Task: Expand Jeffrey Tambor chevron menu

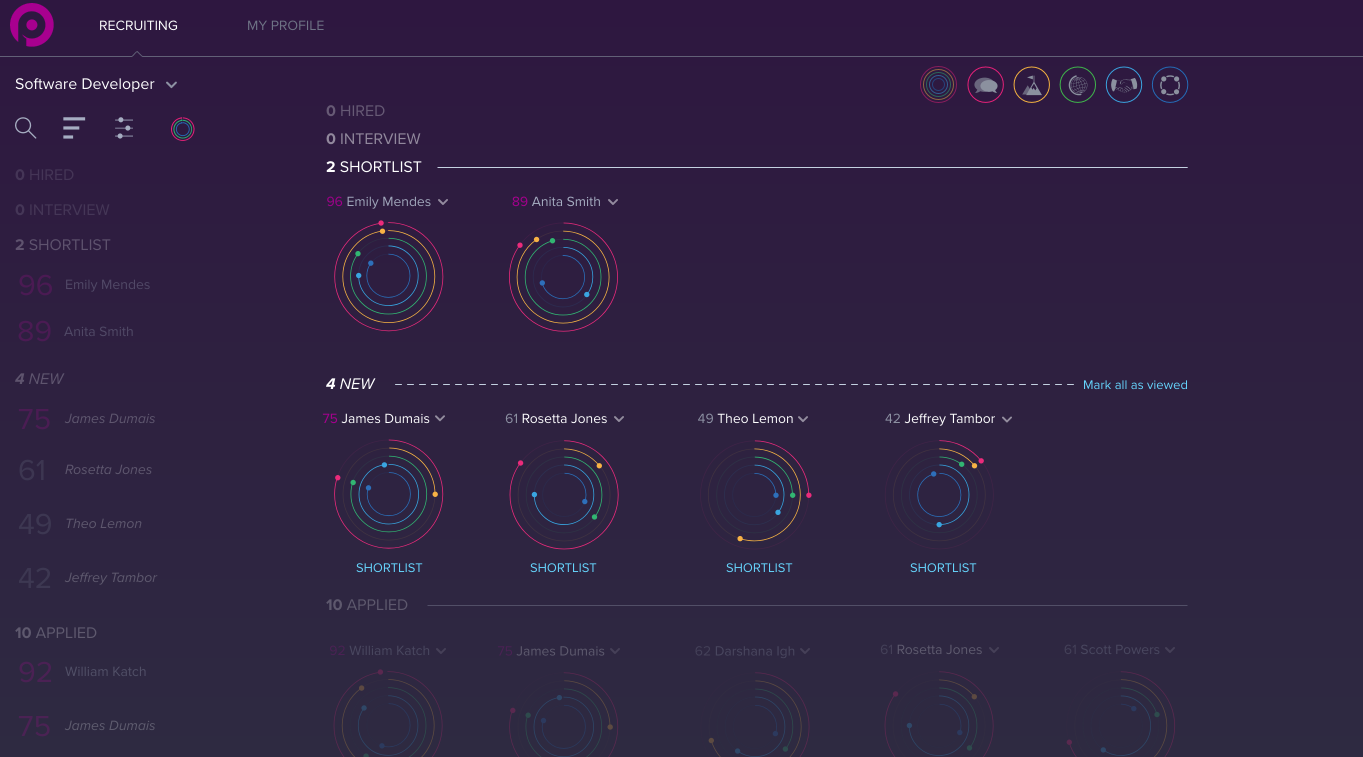Action: [1007, 419]
